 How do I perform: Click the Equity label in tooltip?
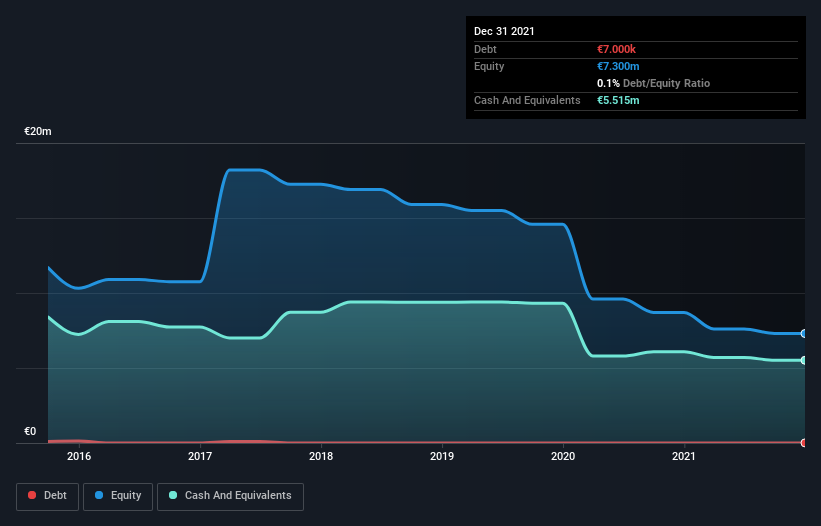click(489, 66)
